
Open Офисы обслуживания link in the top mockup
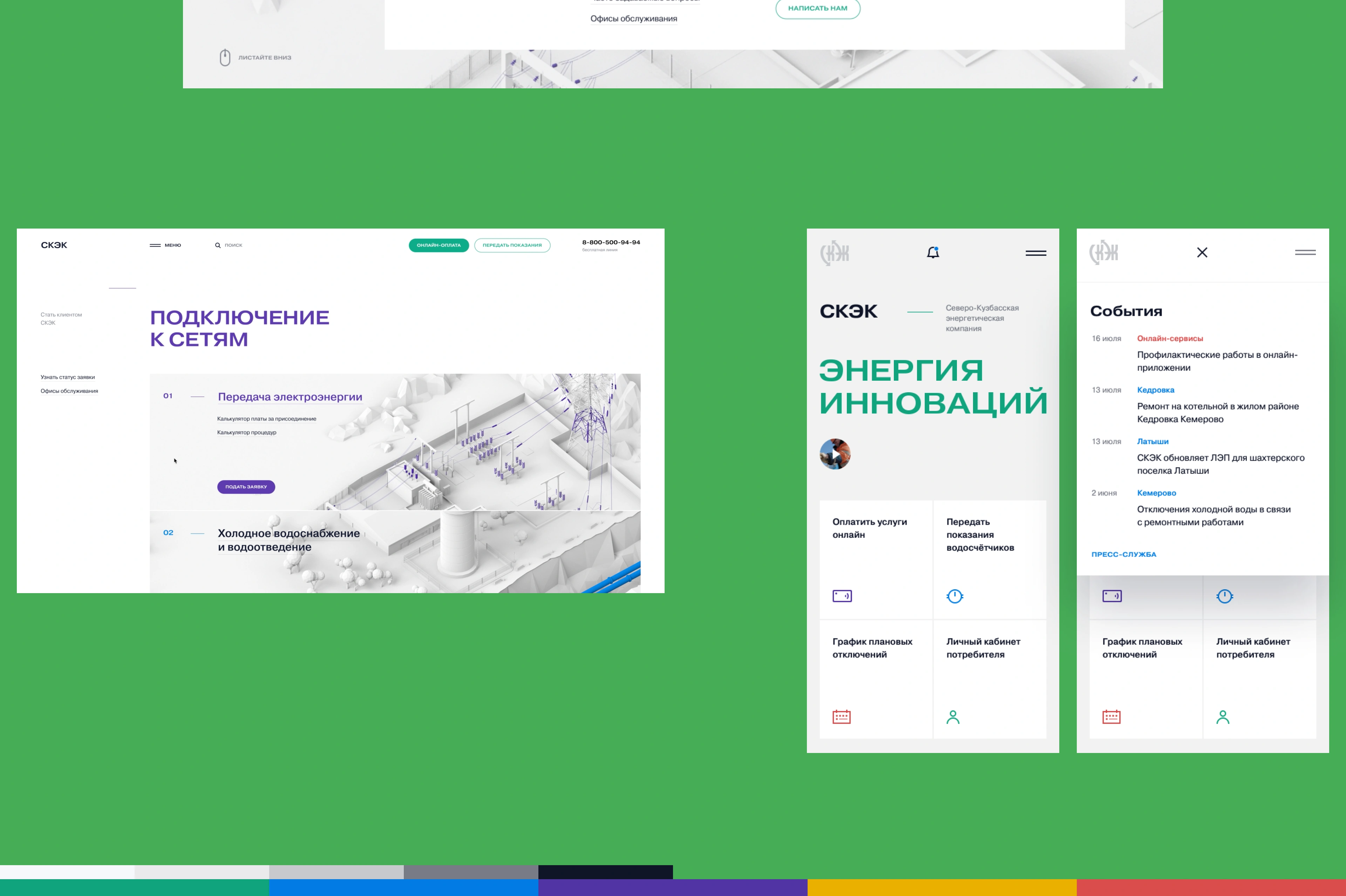click(634, 19)
